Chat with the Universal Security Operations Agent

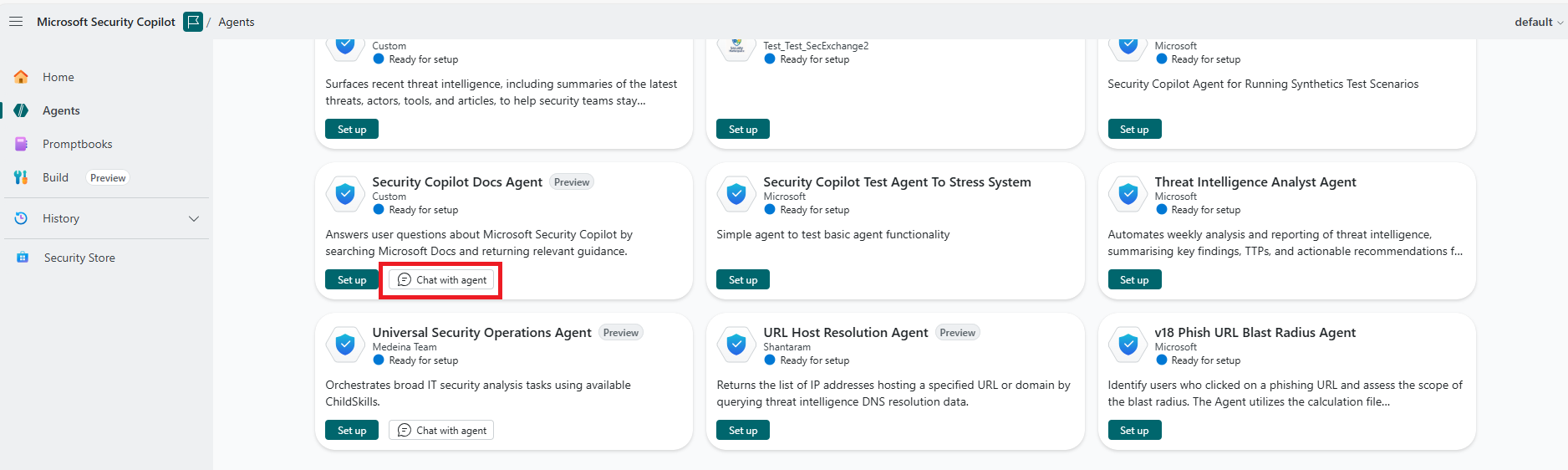coord(441,430)
